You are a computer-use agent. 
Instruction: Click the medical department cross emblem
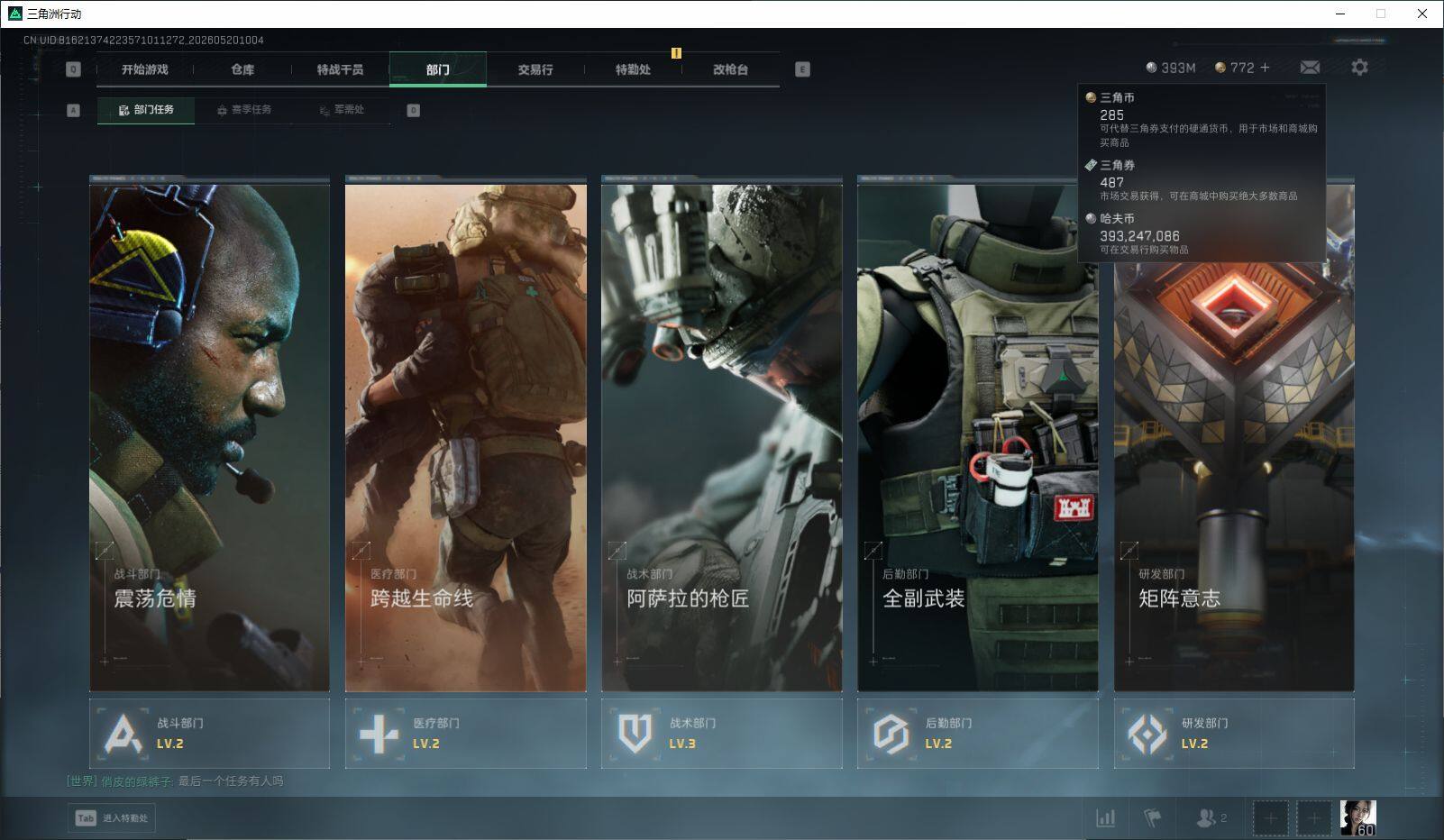379,734
